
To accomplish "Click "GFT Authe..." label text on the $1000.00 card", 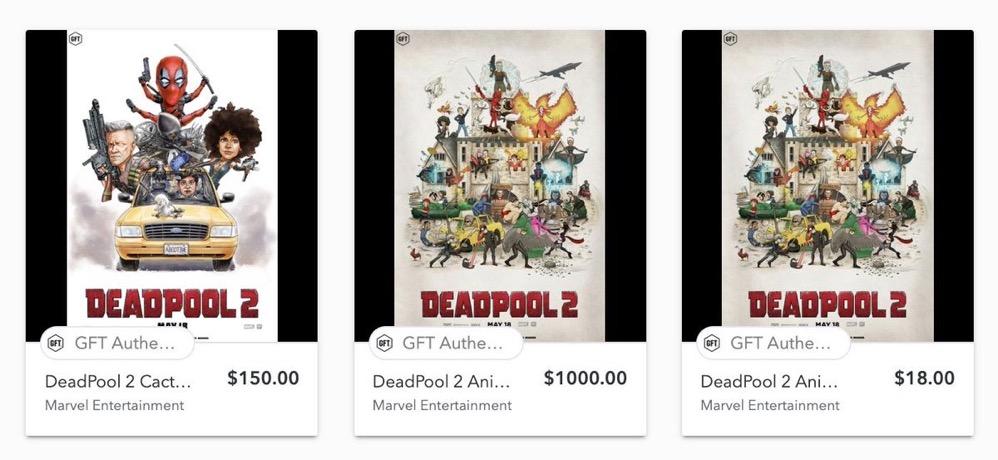I will (454, 343).
